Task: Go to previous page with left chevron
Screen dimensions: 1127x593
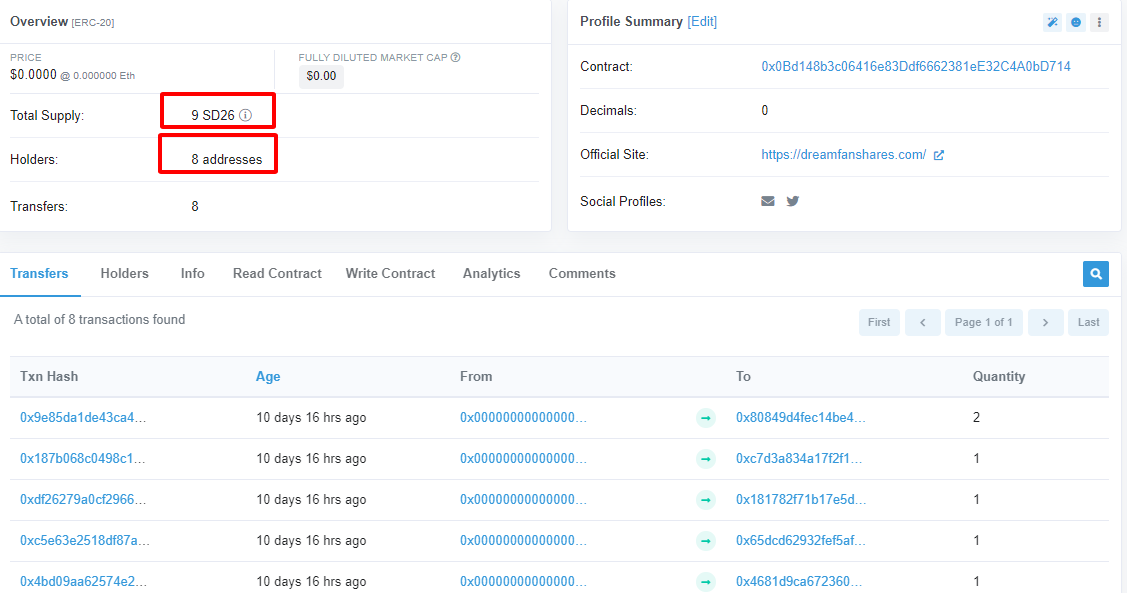Action: click(922, 322)
